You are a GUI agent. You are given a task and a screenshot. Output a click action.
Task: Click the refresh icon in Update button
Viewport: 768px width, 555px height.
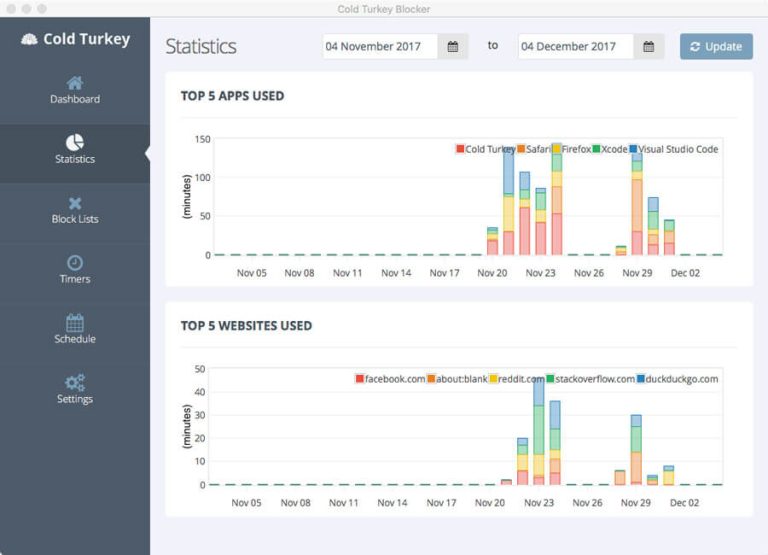tap(695, 47)
